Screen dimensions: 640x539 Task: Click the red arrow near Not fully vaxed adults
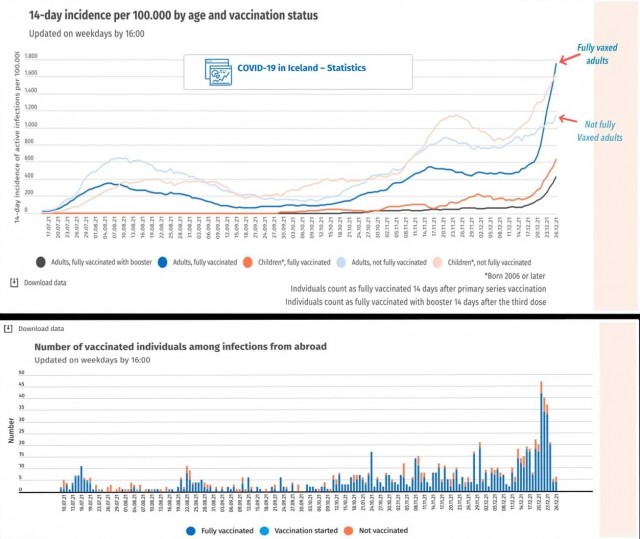[568, 120]
